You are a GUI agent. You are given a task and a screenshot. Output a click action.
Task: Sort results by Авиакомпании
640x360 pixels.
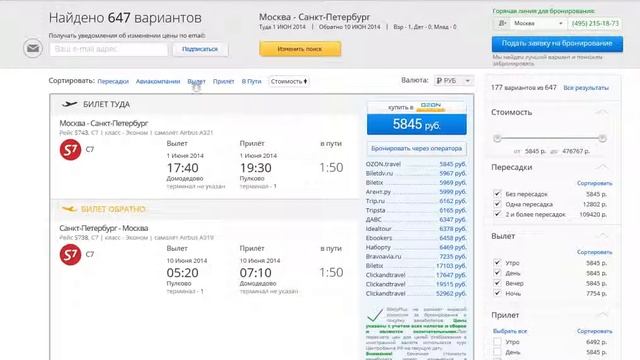tap(158, 81)
